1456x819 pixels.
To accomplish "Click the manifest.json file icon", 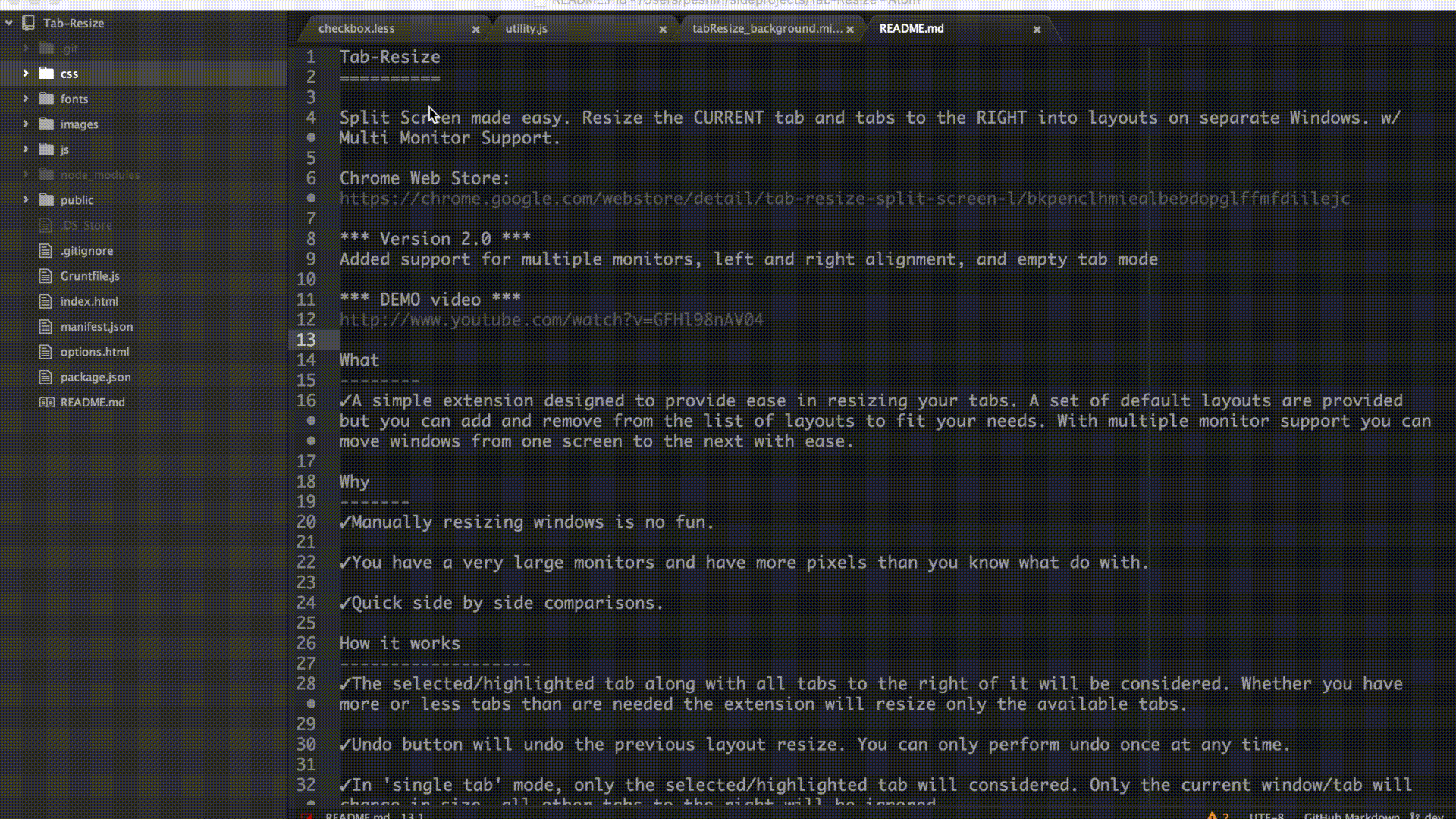I will 46,327.
